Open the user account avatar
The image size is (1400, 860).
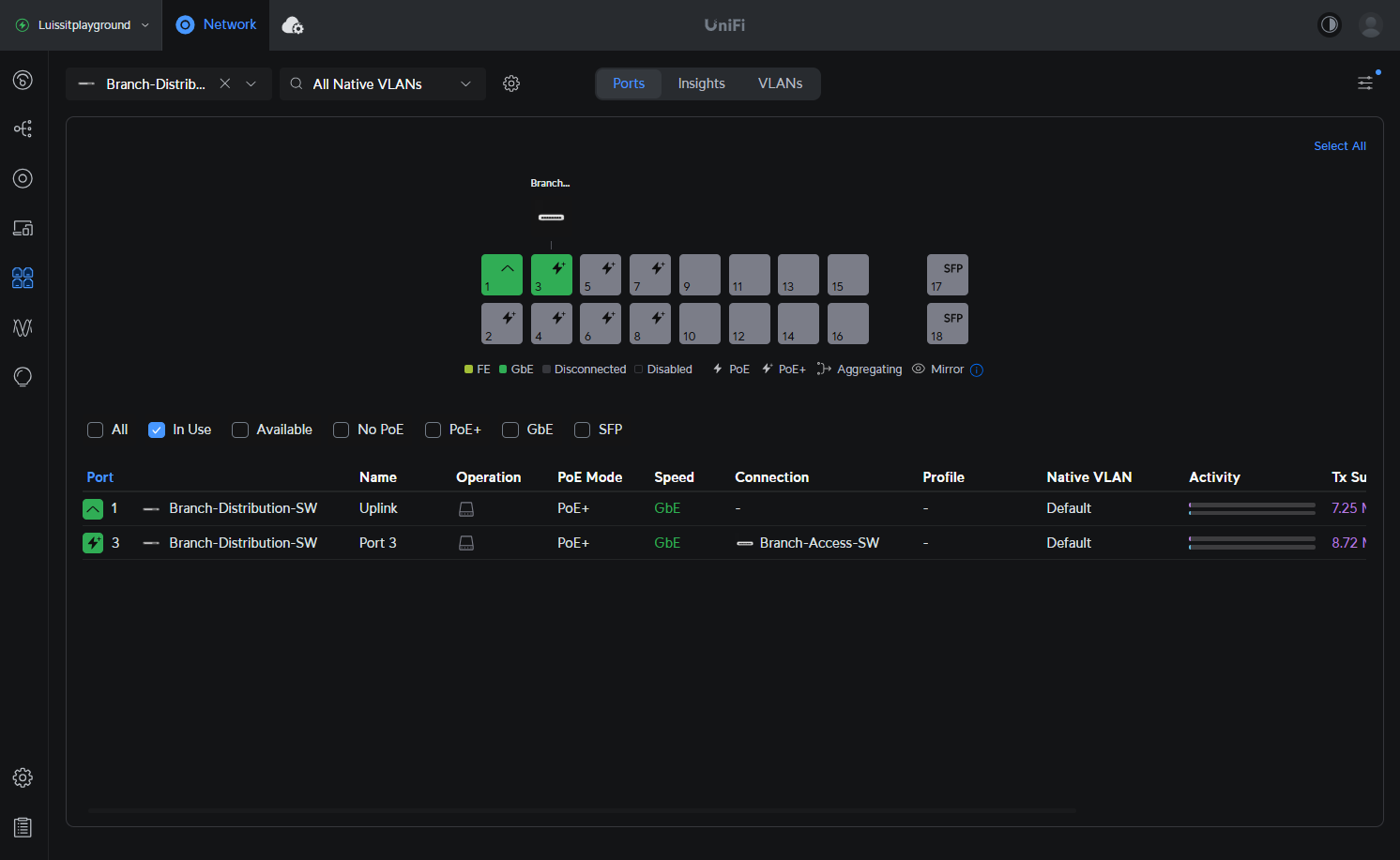pyautogui.click(x=1371, y=24)
